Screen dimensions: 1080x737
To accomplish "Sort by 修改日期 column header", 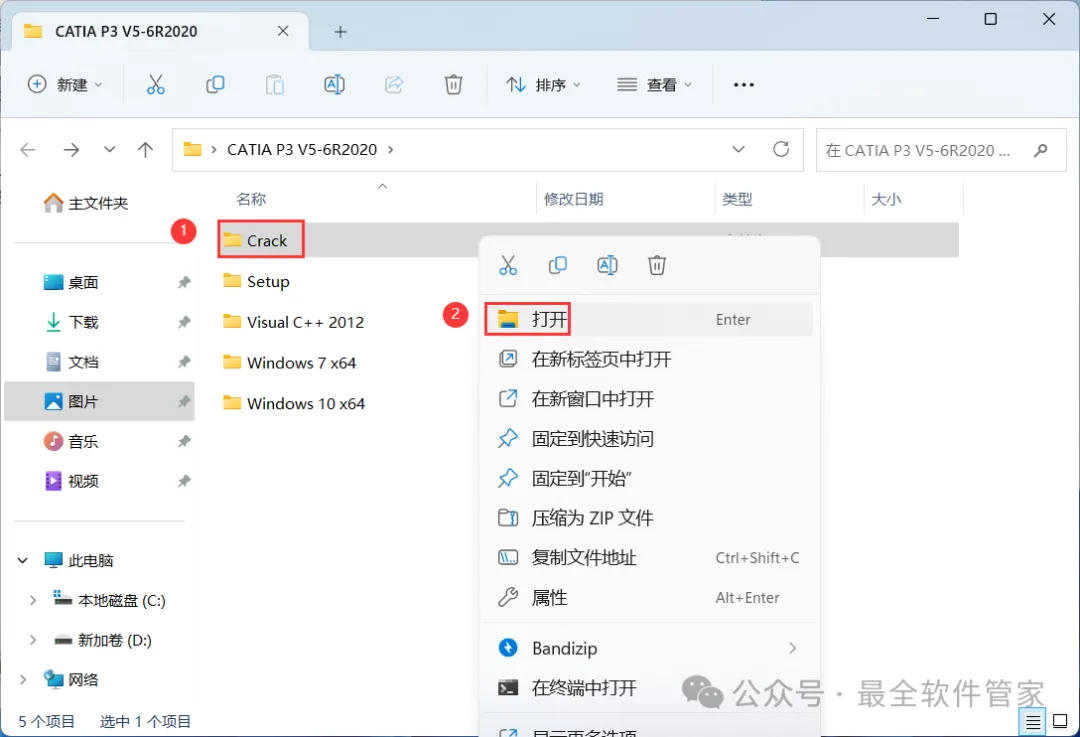I will click(x=573, y=199).
